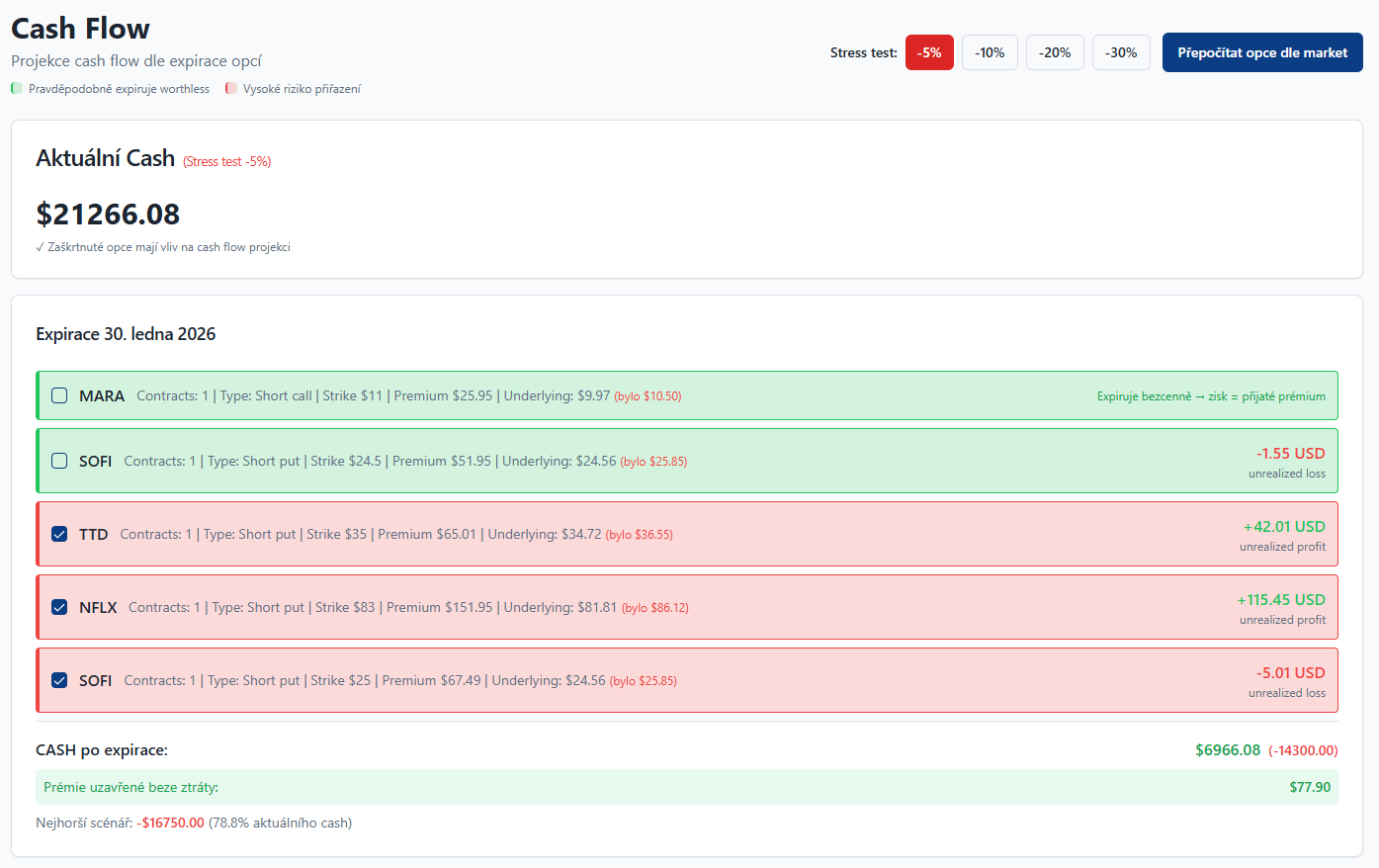
Task: Switch stress test to -30%
Action: [1121, 52]
